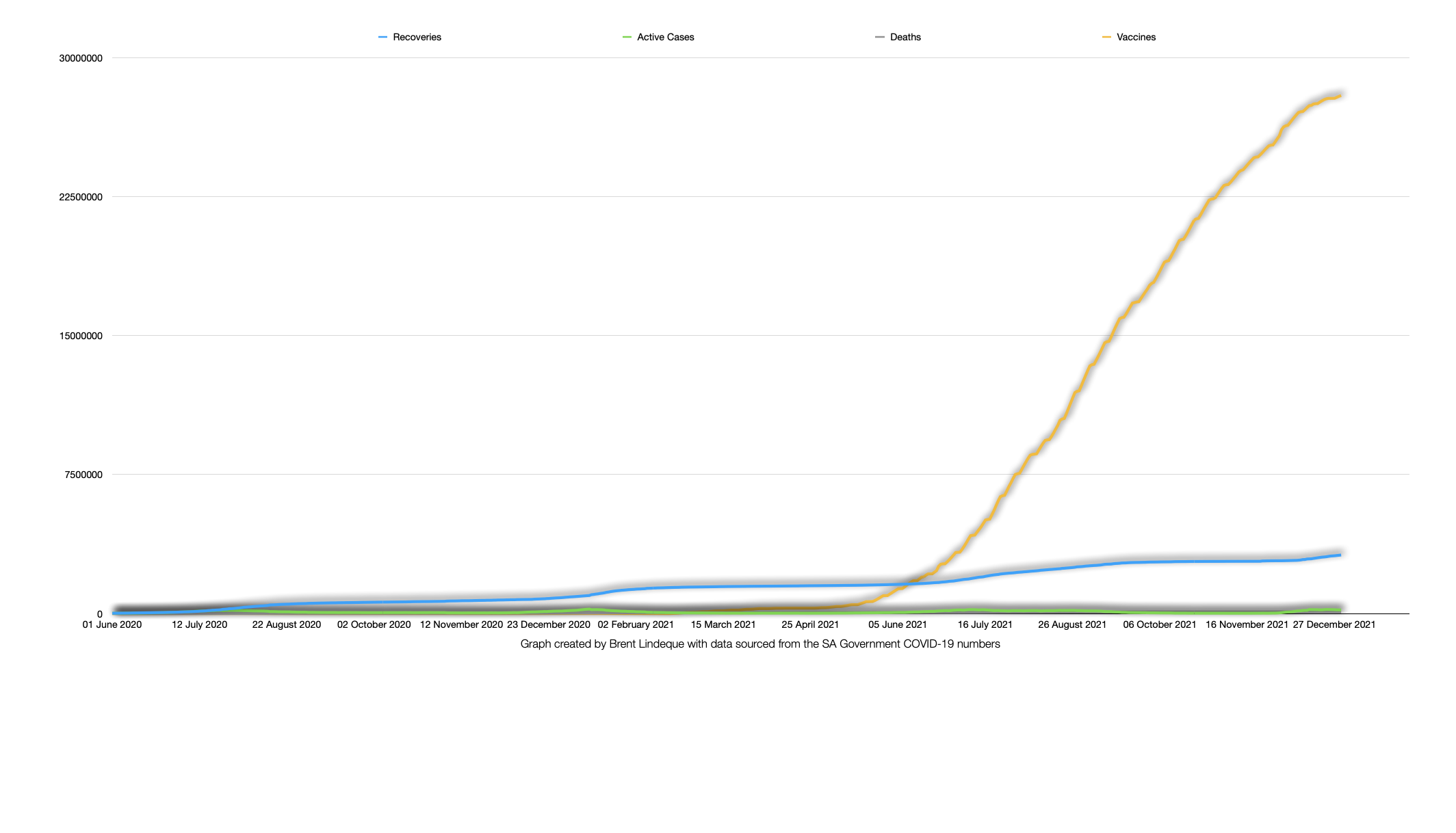The height and width of the screenshot is (833, 1456).
Task: Click the 30000000 y-axis label
Action: (x=81, y=58)
